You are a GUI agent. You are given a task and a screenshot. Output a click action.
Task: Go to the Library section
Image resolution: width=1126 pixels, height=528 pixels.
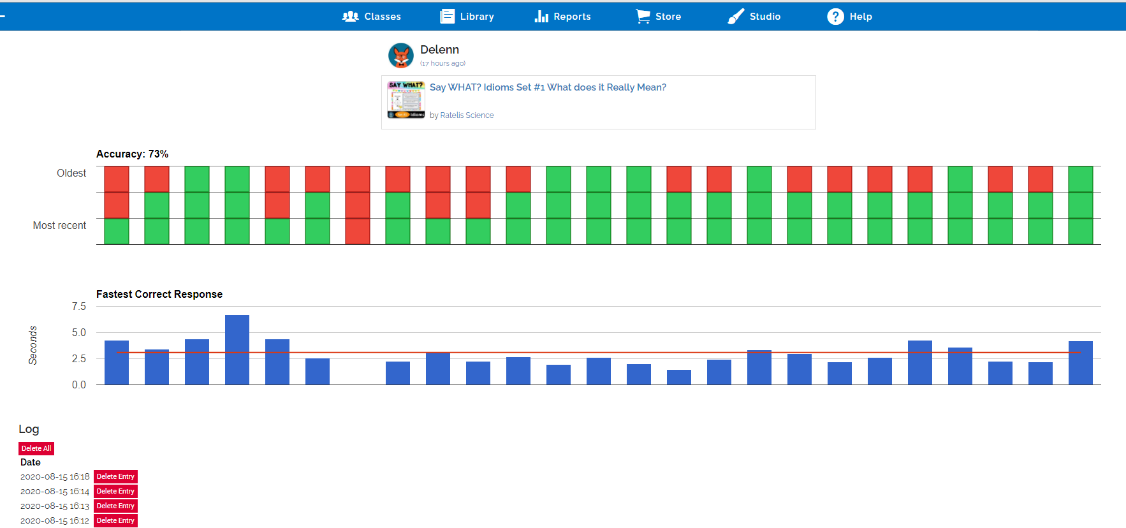(467, 17)
